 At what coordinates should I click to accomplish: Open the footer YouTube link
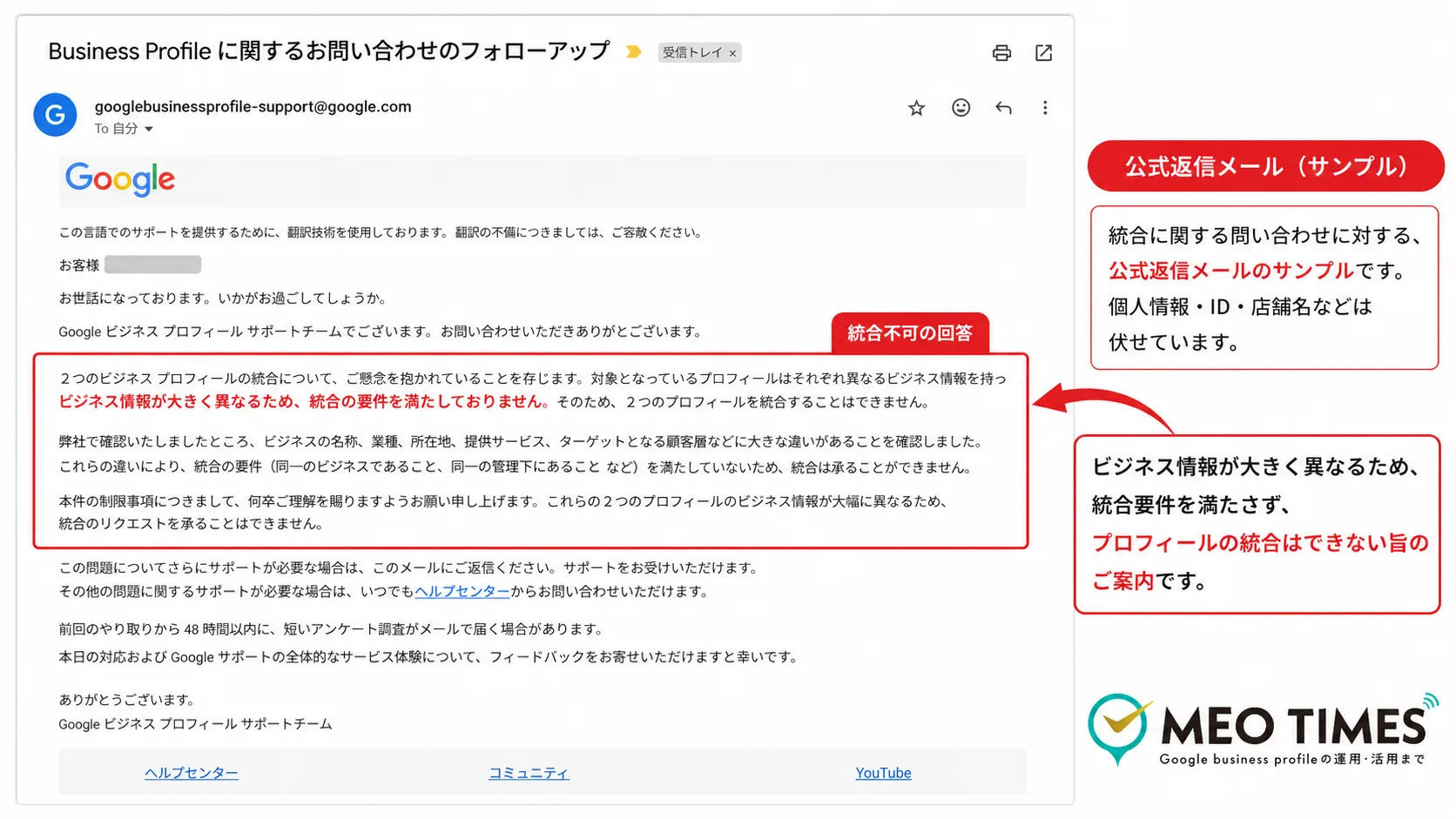coord(883,773)
